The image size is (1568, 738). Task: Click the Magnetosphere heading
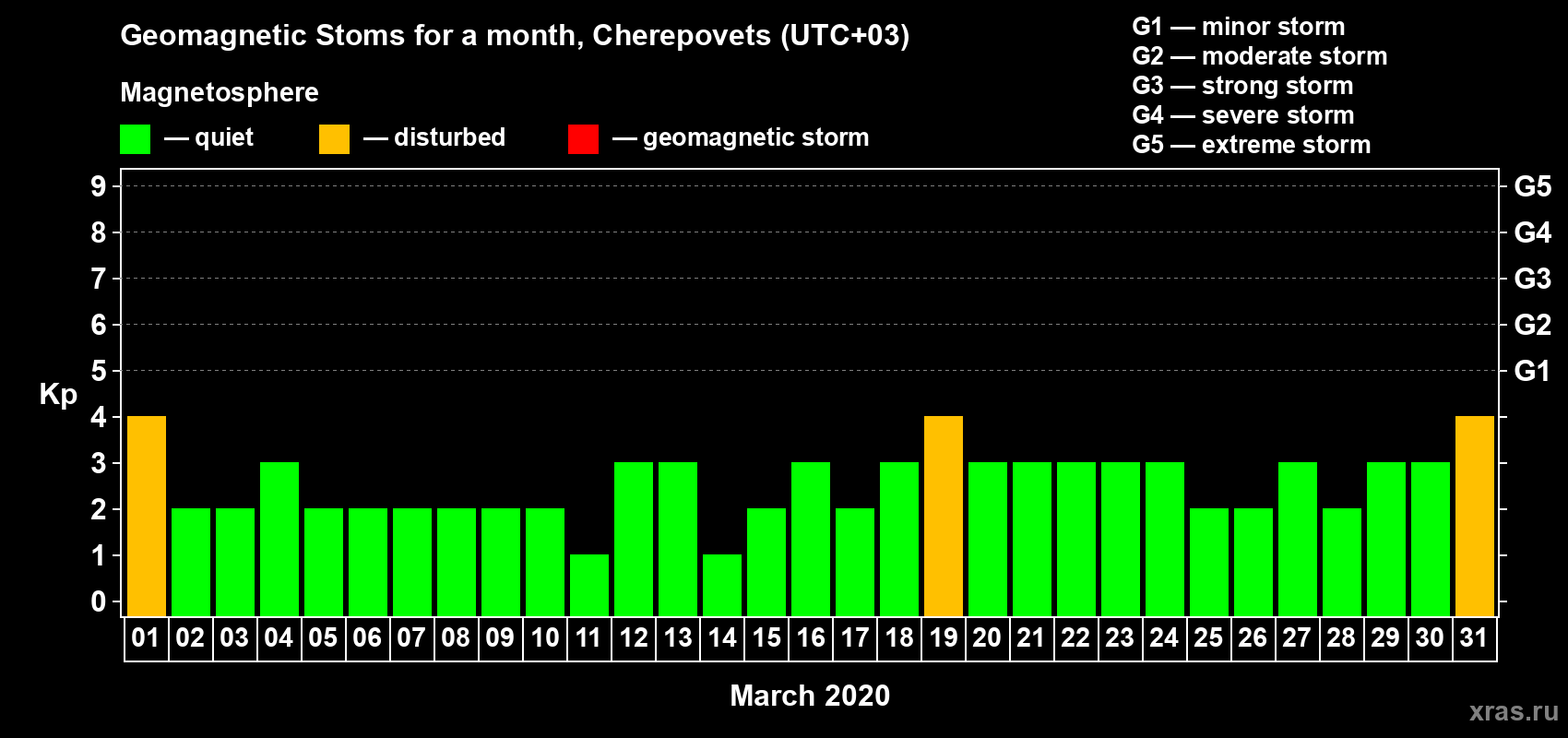coord(220,92)
